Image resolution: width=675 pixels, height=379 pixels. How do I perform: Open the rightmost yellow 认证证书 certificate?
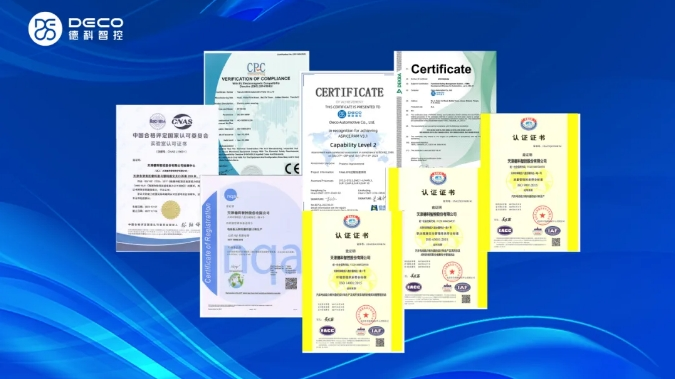pos(530,183)
